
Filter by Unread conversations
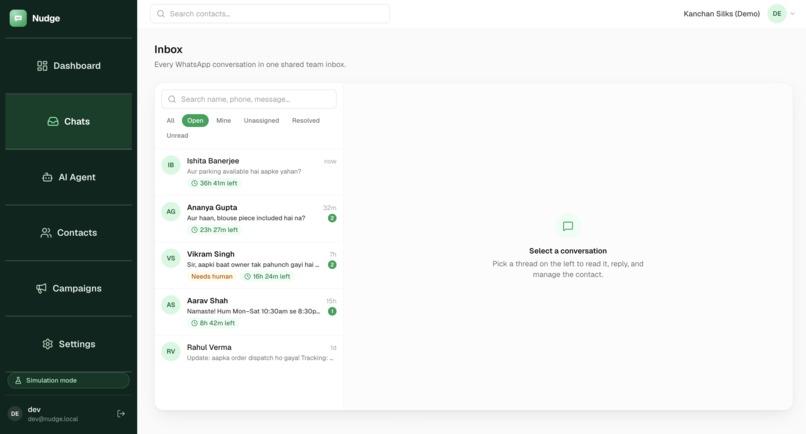pos(177,136)
